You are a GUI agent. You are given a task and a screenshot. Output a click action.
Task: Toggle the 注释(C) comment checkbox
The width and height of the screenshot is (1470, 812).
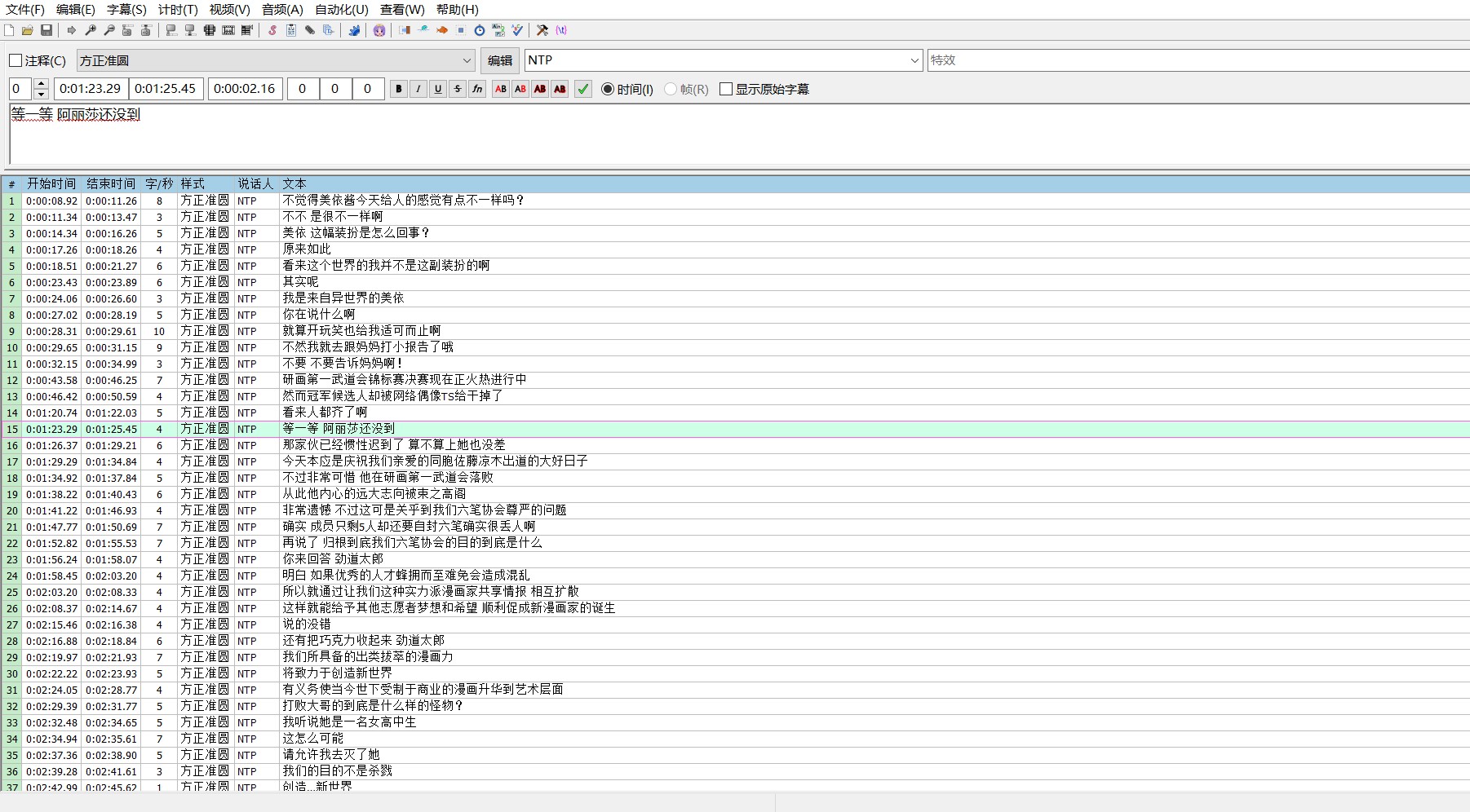click(15, 60)
